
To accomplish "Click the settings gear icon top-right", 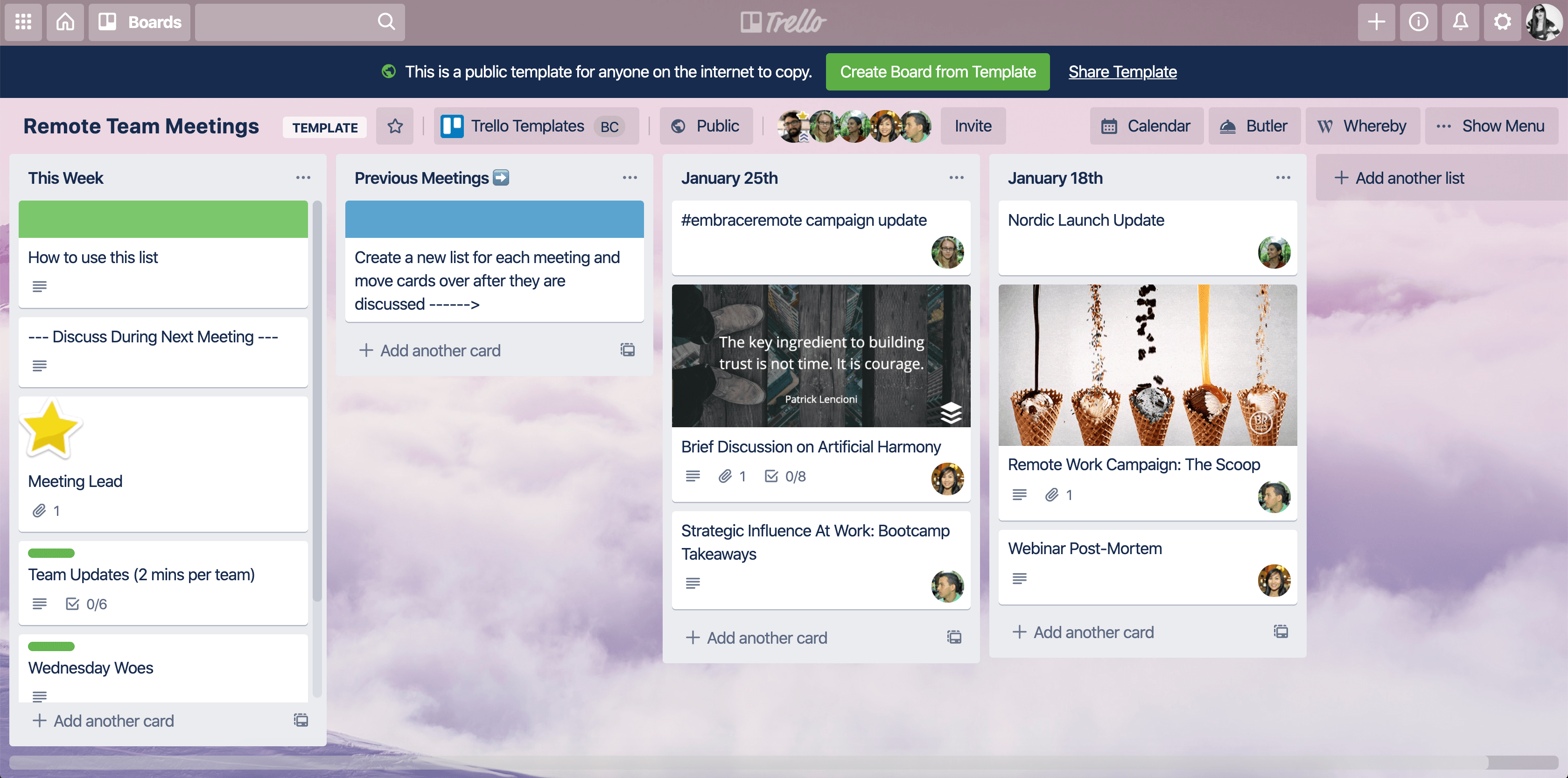I will pyautogui.click(x=1502, y=22).
